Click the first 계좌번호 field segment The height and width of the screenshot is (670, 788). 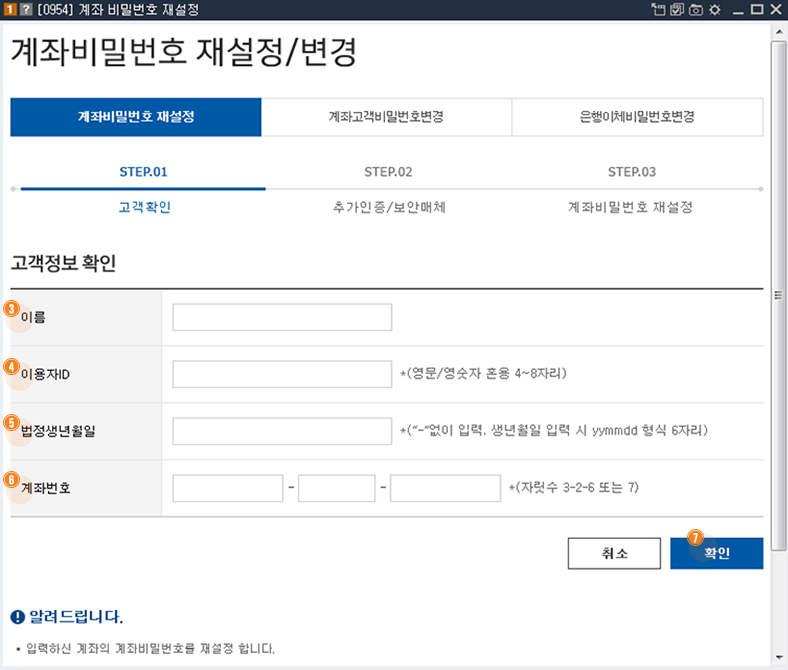click(x=228, y=488)
